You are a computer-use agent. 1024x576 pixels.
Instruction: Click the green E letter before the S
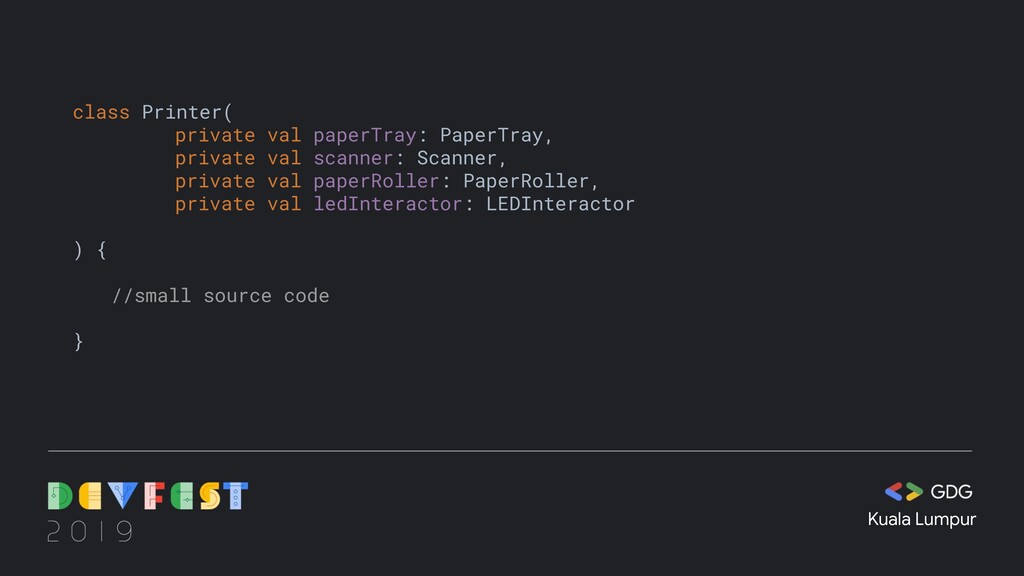click(x=182, y=496)
